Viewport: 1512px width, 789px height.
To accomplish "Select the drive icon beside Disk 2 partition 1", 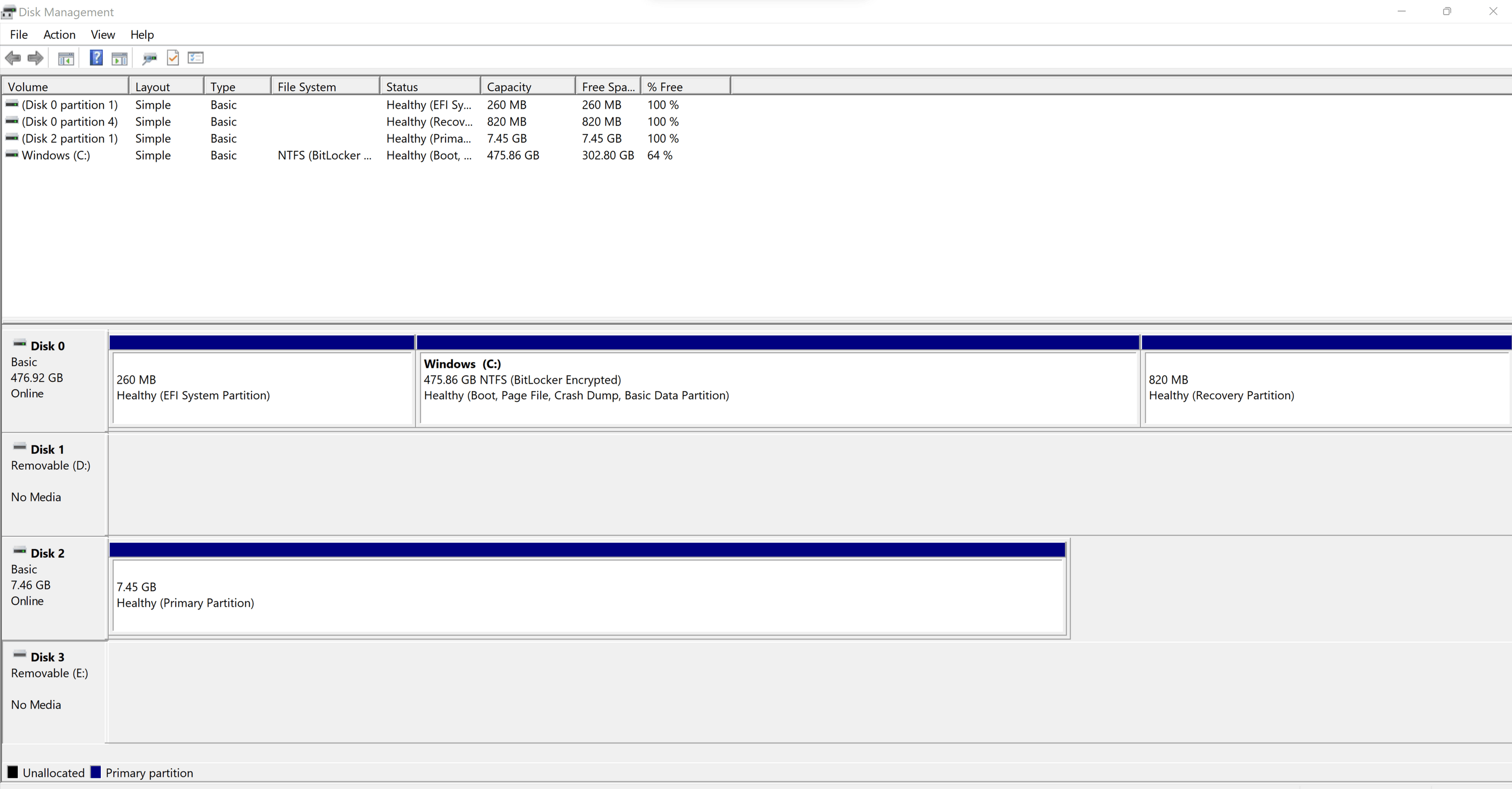I will [12, 138].
